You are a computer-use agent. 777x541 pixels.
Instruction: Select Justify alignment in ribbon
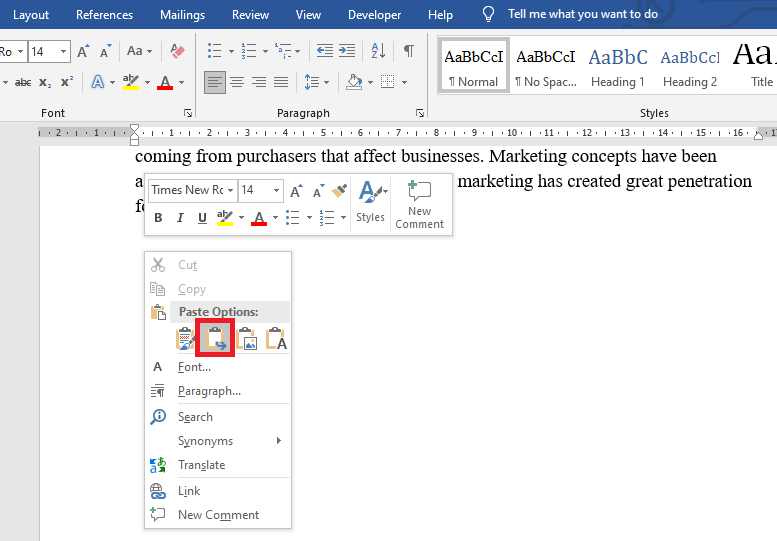tap(280, 82)
